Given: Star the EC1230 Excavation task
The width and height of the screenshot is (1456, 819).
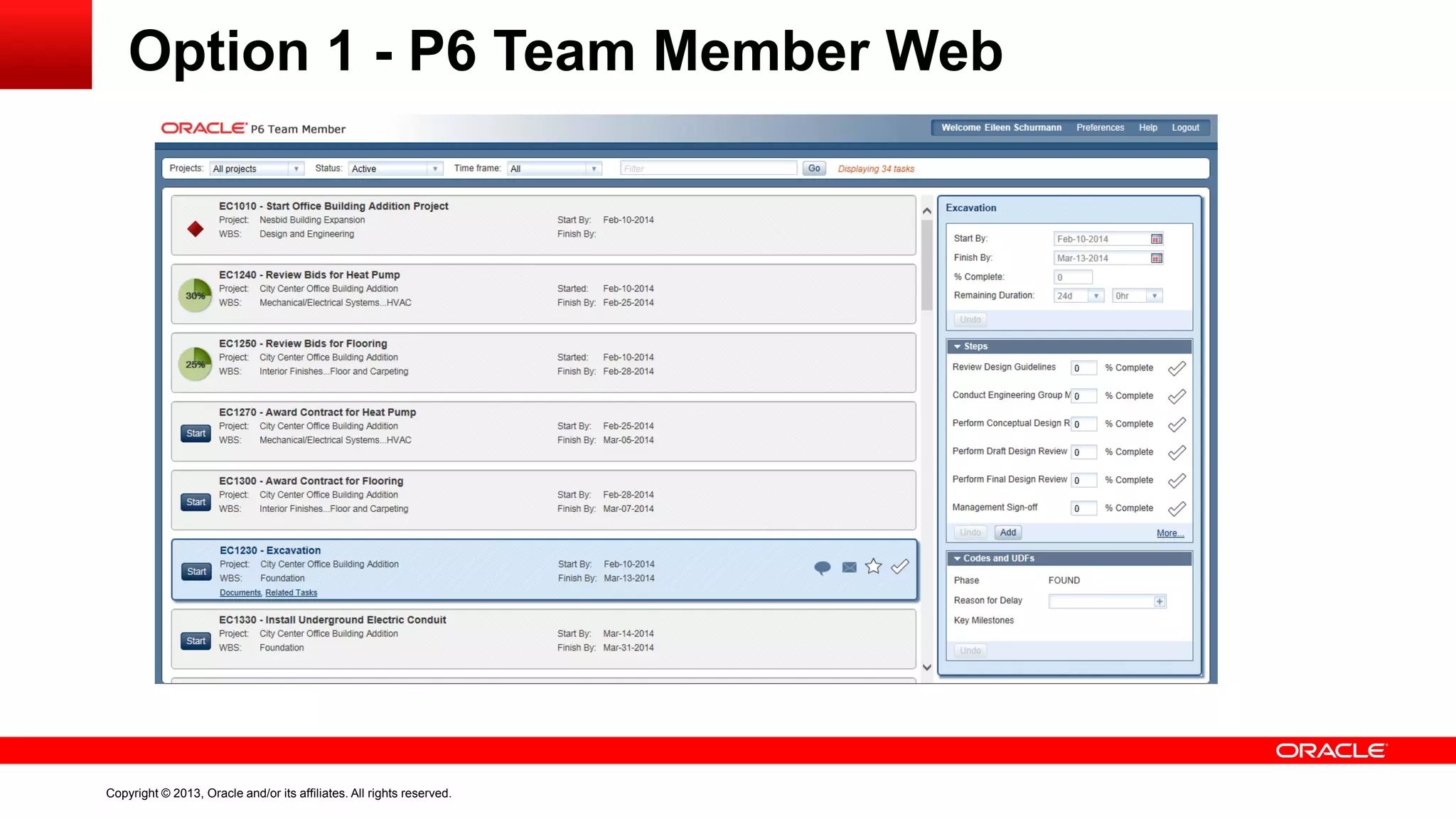Looking at the screenshot, I should click(x=874, y=567).
